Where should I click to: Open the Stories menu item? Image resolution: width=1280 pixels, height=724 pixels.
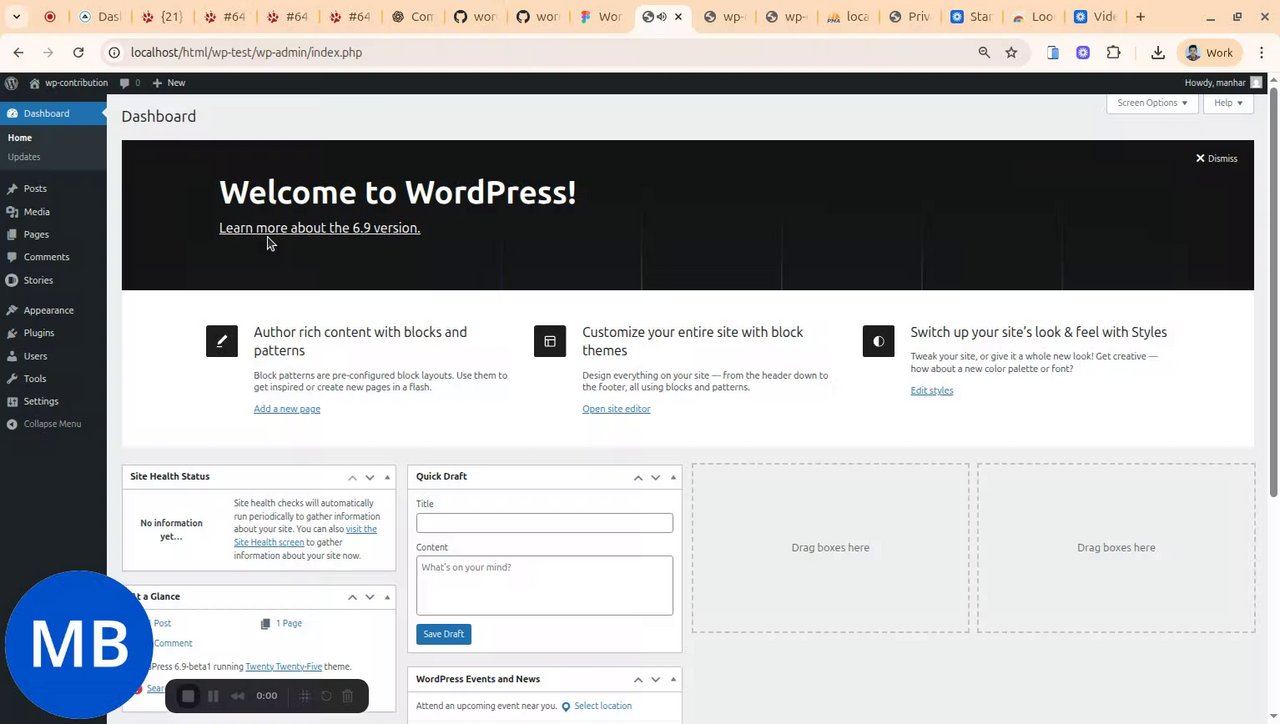(x=38, y=280)
